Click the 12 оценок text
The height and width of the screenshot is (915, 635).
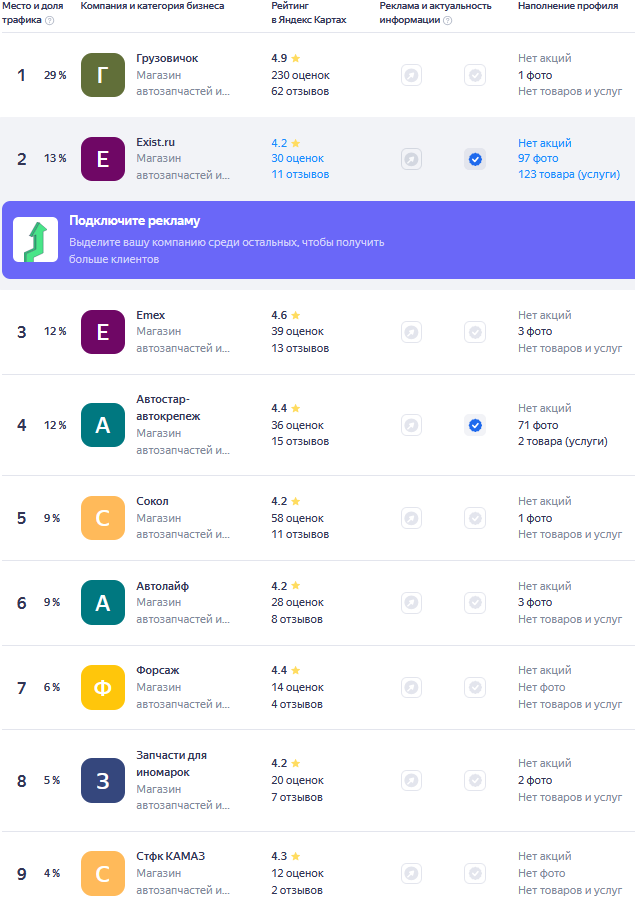point(298,874)
